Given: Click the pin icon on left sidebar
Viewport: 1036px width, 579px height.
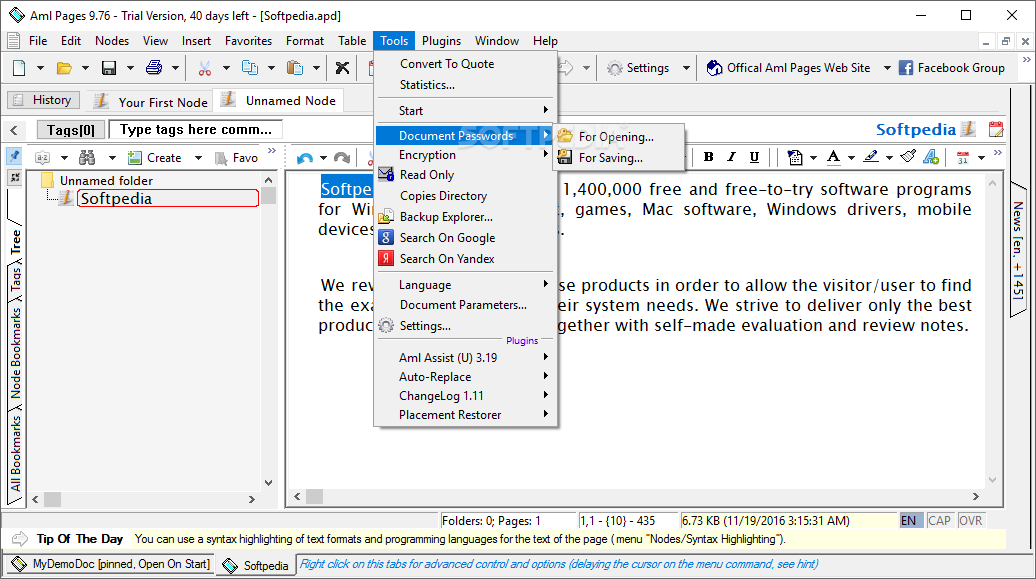Looking at the screenshot, I should (15, 156).
